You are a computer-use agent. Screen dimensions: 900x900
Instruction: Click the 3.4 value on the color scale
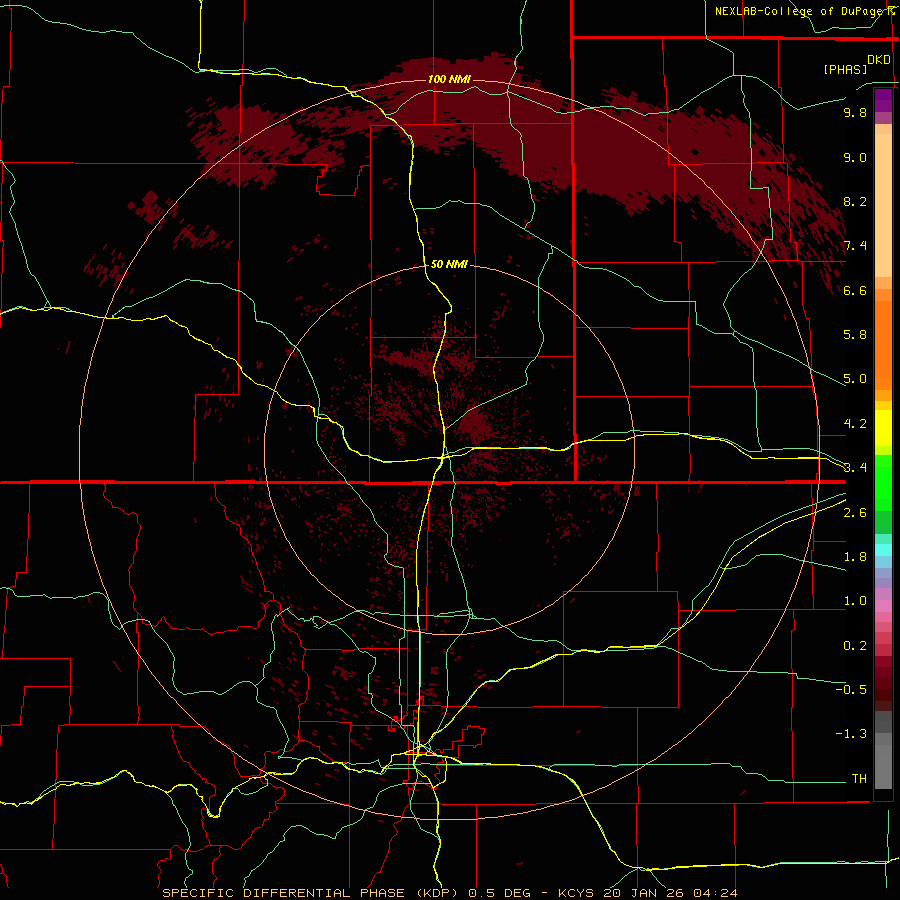[855, 468]
